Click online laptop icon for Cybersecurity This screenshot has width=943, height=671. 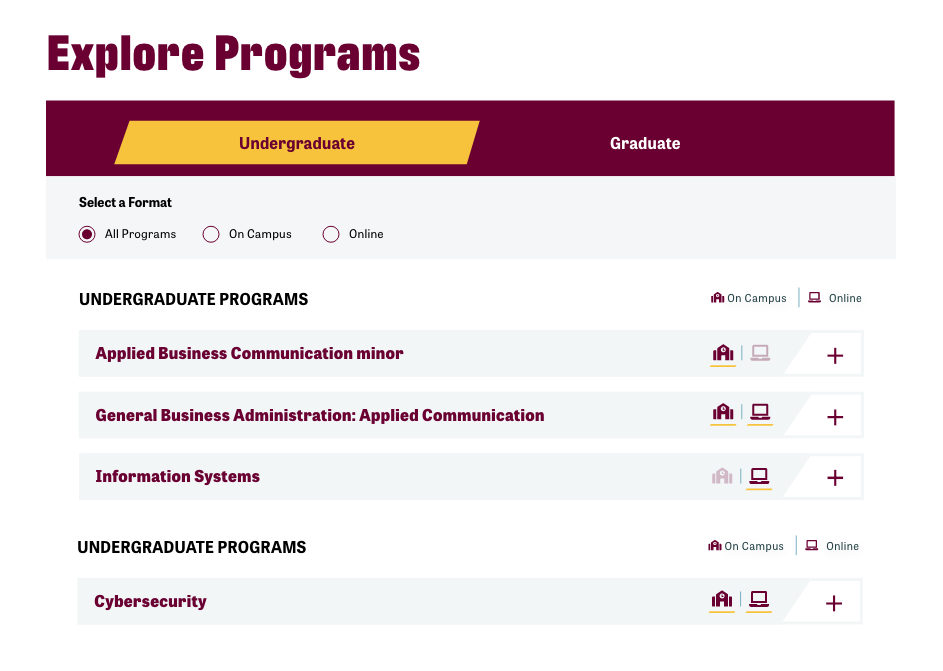(759, 600)
